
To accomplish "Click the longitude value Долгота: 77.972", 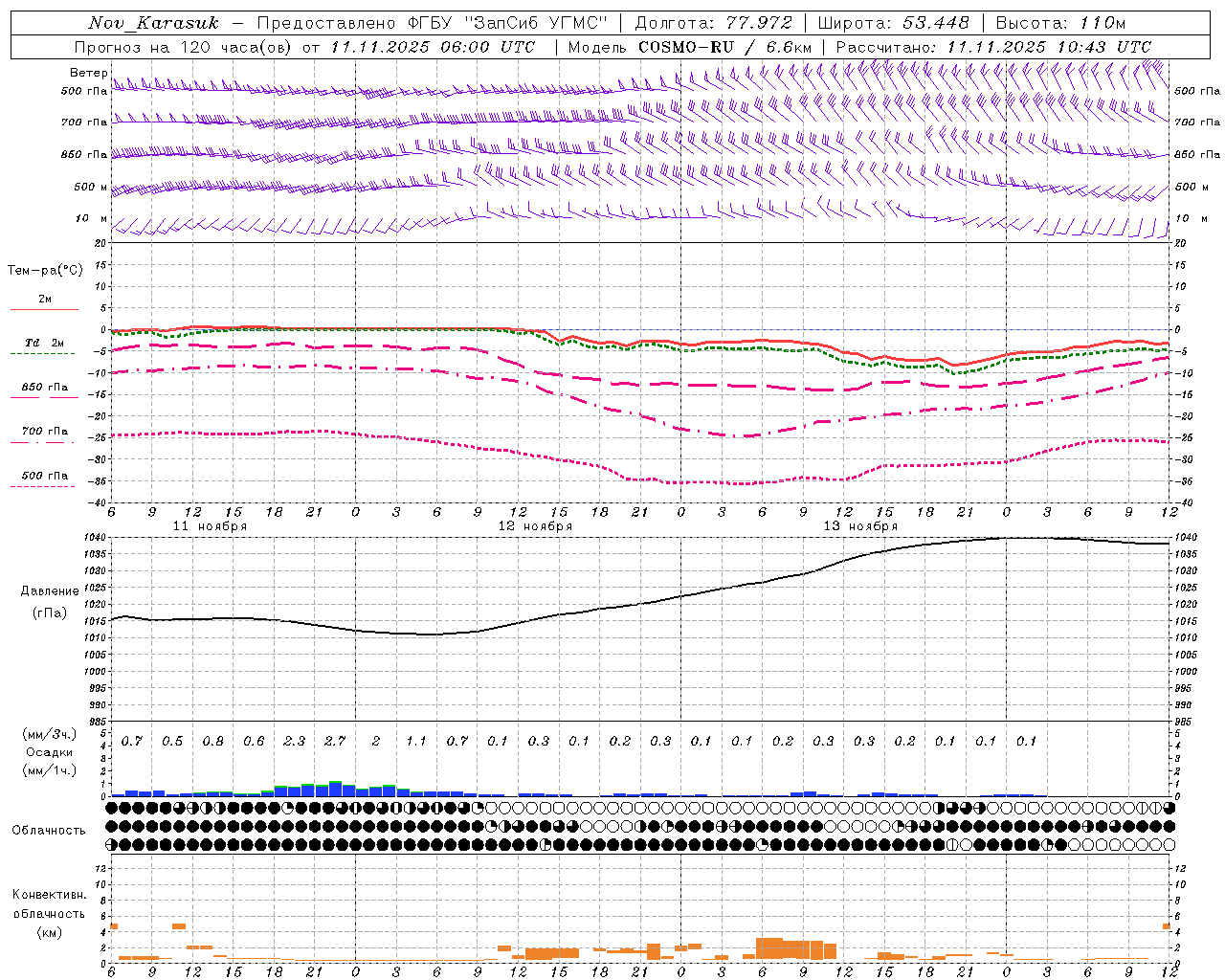I will pos(713,23).
